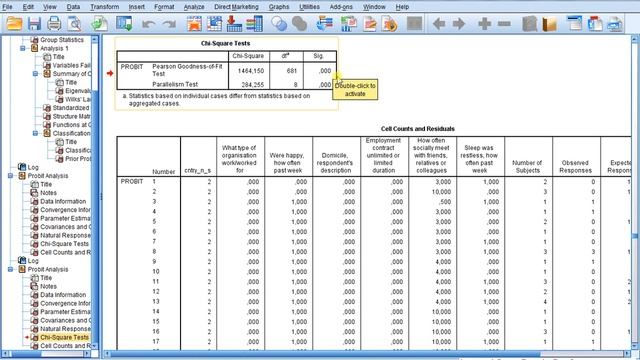Screen dimensions: 640x360
Task: Collapse the Analysis 1 outline node
Action: [x=23, y=48]
